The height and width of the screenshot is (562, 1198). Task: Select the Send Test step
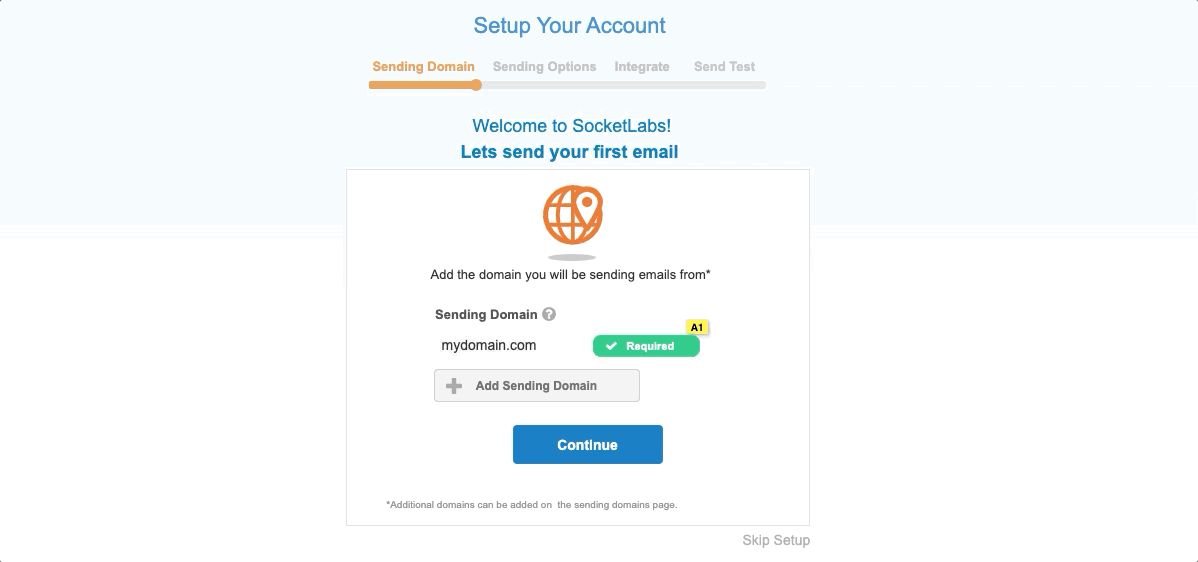point(724,66)
